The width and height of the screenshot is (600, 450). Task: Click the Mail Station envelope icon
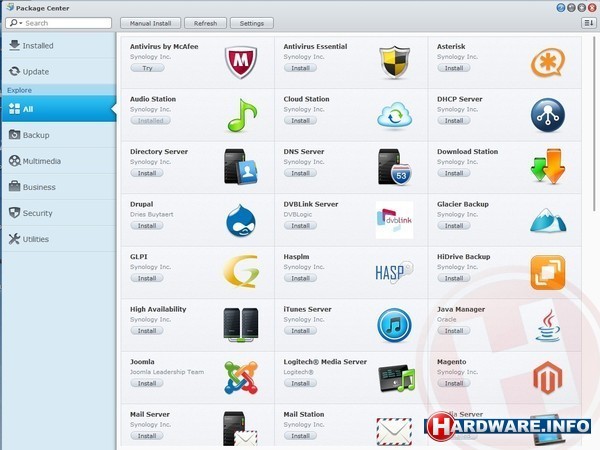click(x=394, y=432)
